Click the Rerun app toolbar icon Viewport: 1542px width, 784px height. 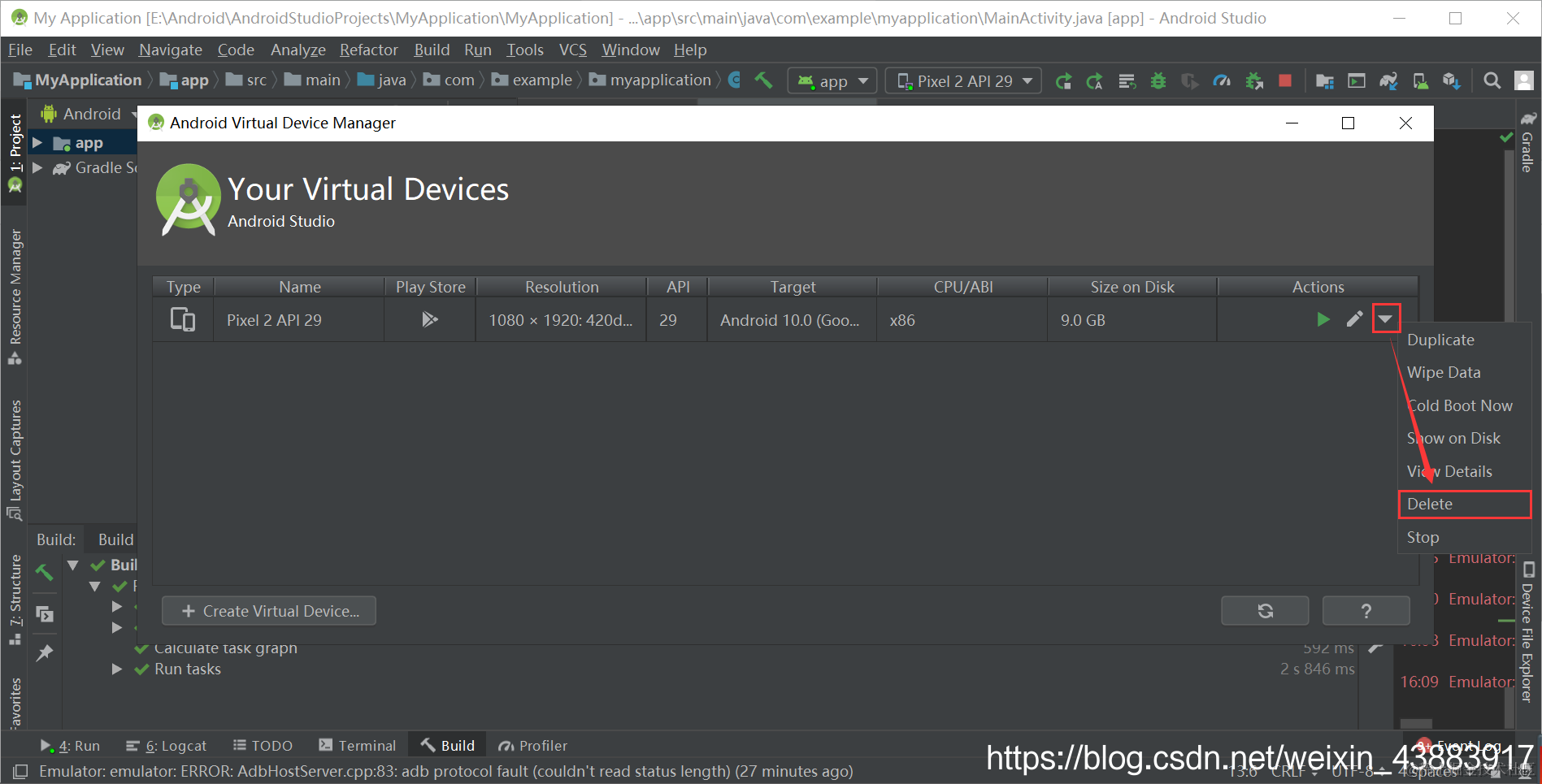1063,80
